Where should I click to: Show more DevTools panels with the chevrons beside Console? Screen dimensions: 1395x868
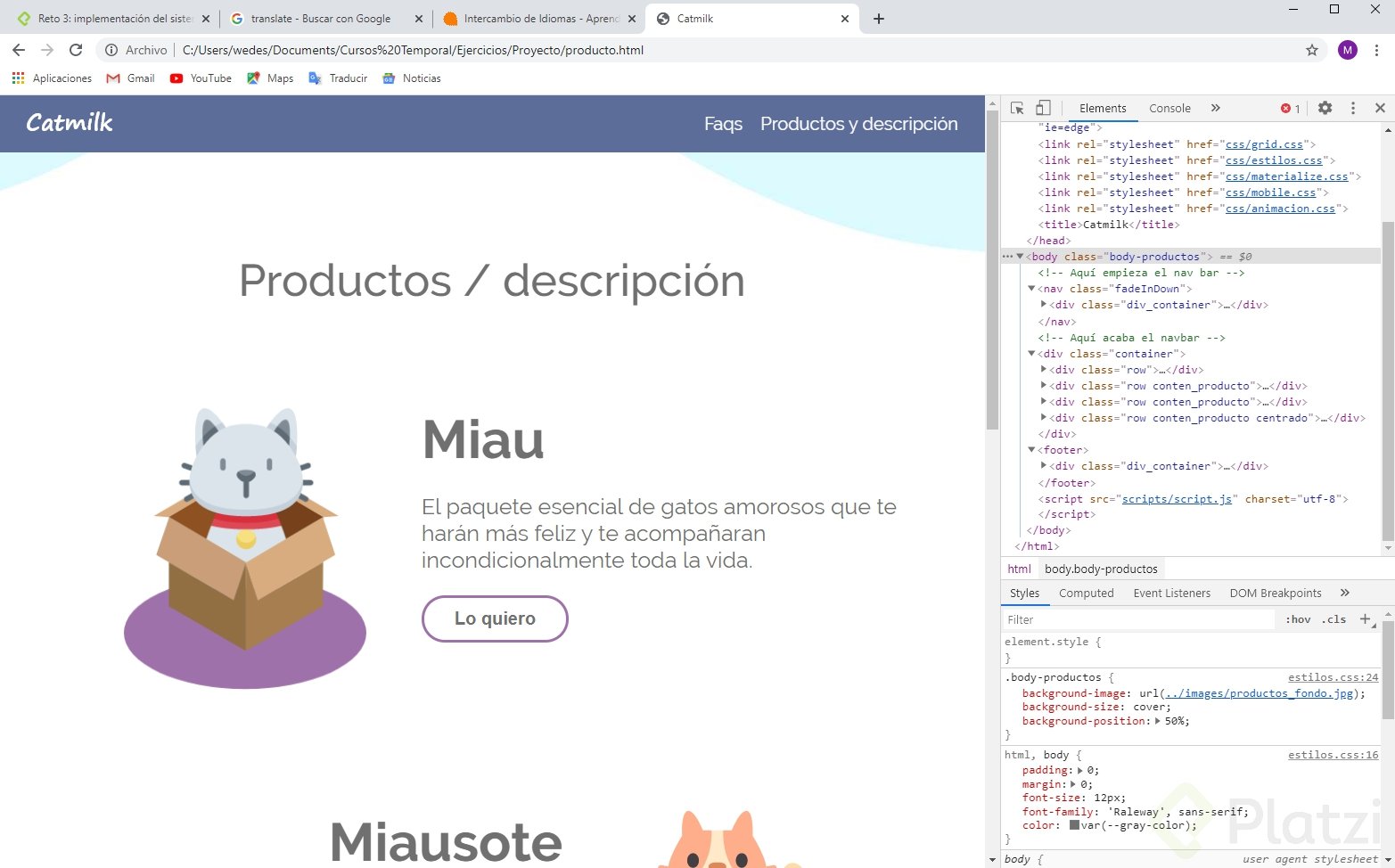pos(1215,108)
